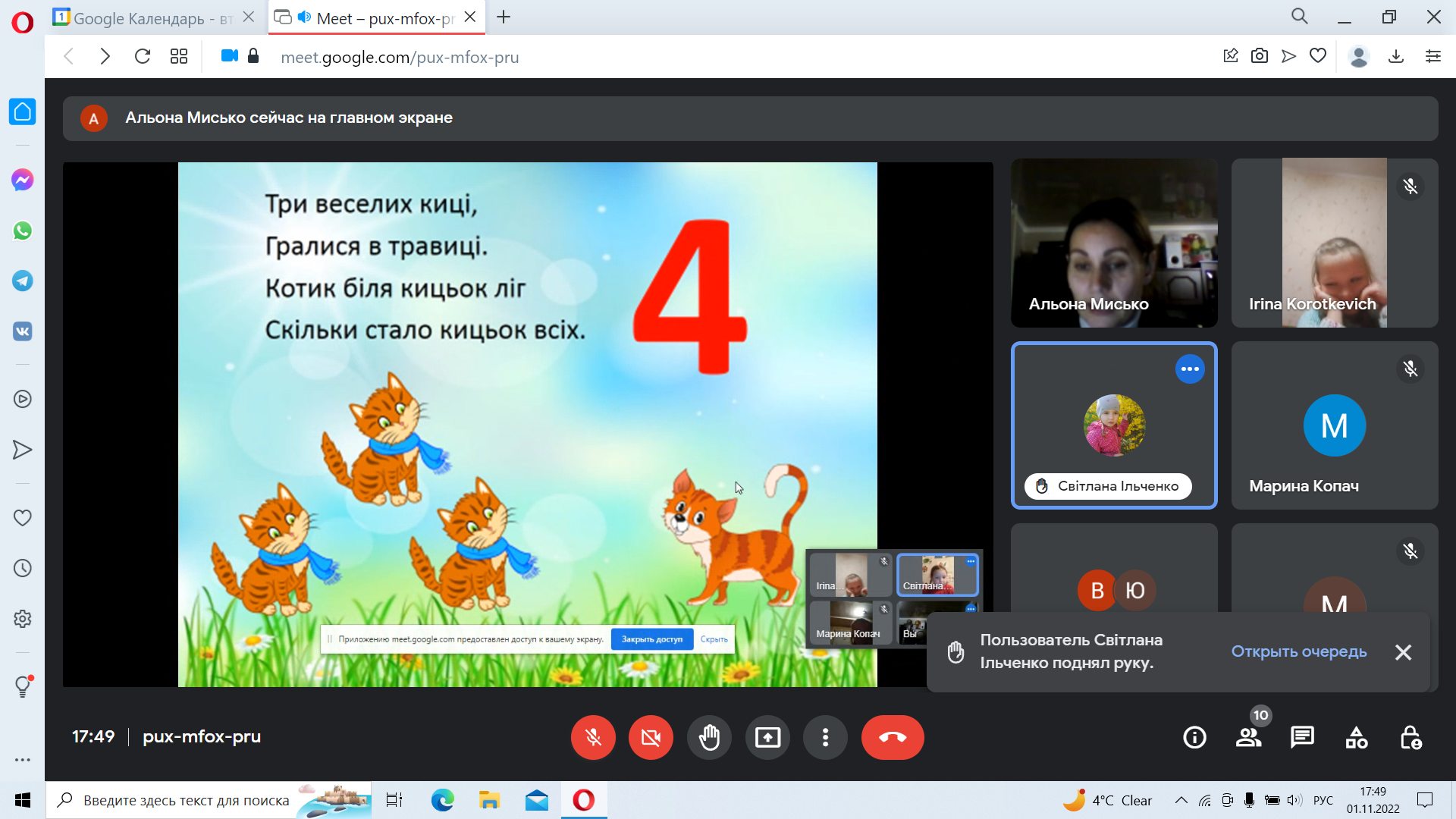Open the three-dot more options menu
This screenshot has height=819, width=1456.
825,737
